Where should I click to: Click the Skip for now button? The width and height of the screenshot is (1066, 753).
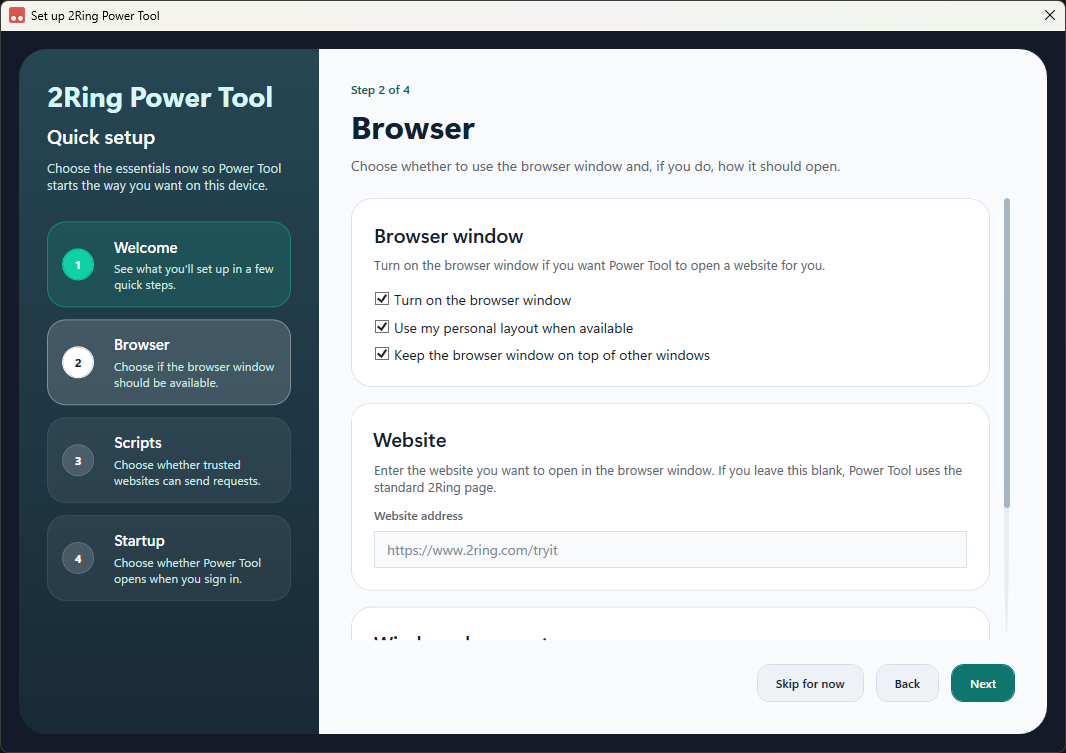810,683
